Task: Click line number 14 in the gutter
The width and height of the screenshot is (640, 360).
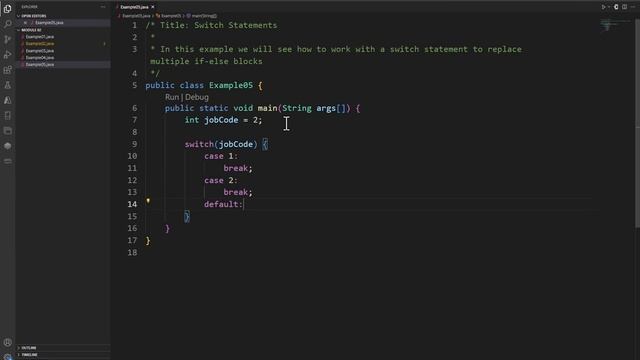Action: pyautogui.click(x=132, y=204)
